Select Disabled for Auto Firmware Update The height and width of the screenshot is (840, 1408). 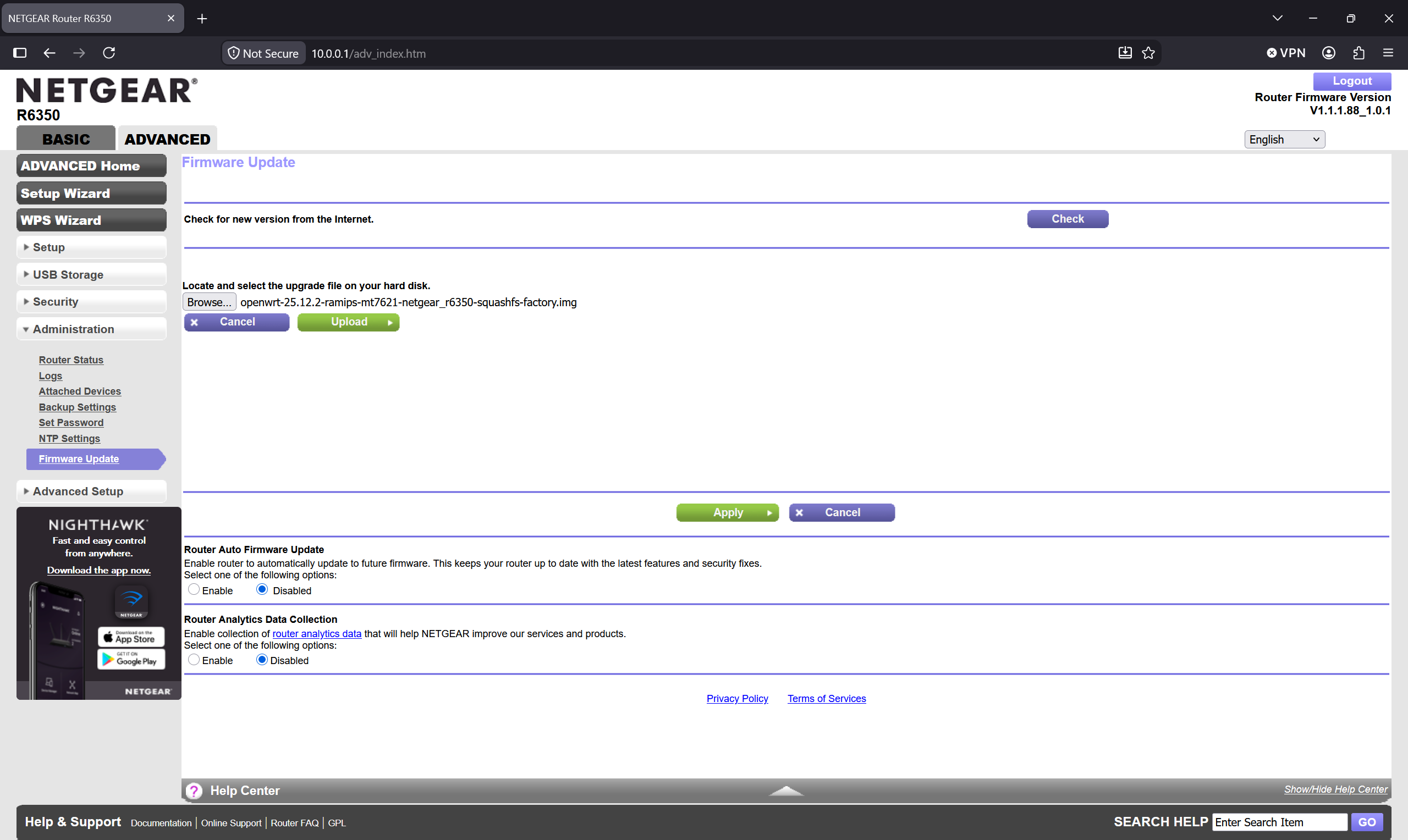[262, 589]
